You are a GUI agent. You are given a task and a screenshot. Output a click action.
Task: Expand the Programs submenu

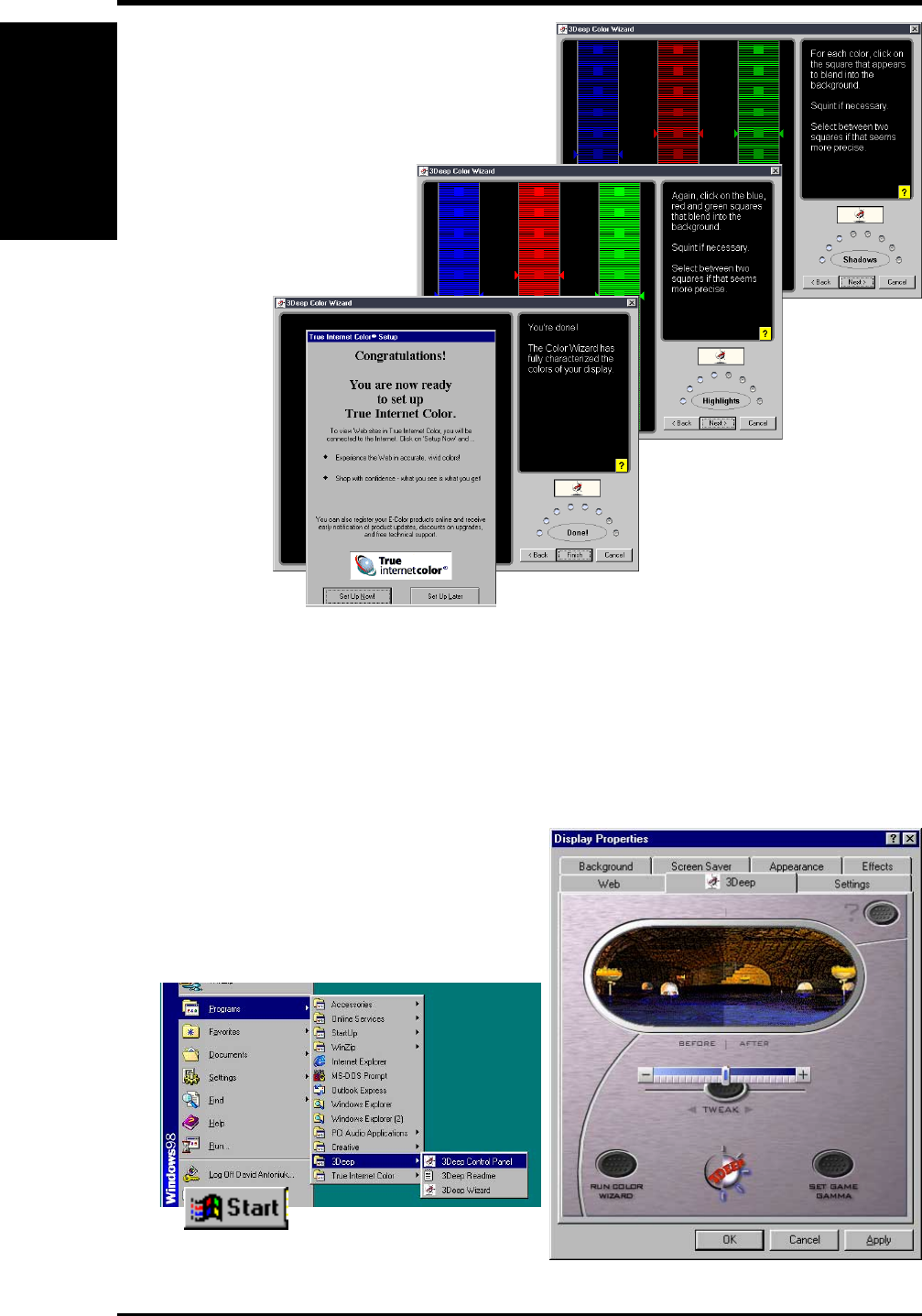coord(244,1008)
